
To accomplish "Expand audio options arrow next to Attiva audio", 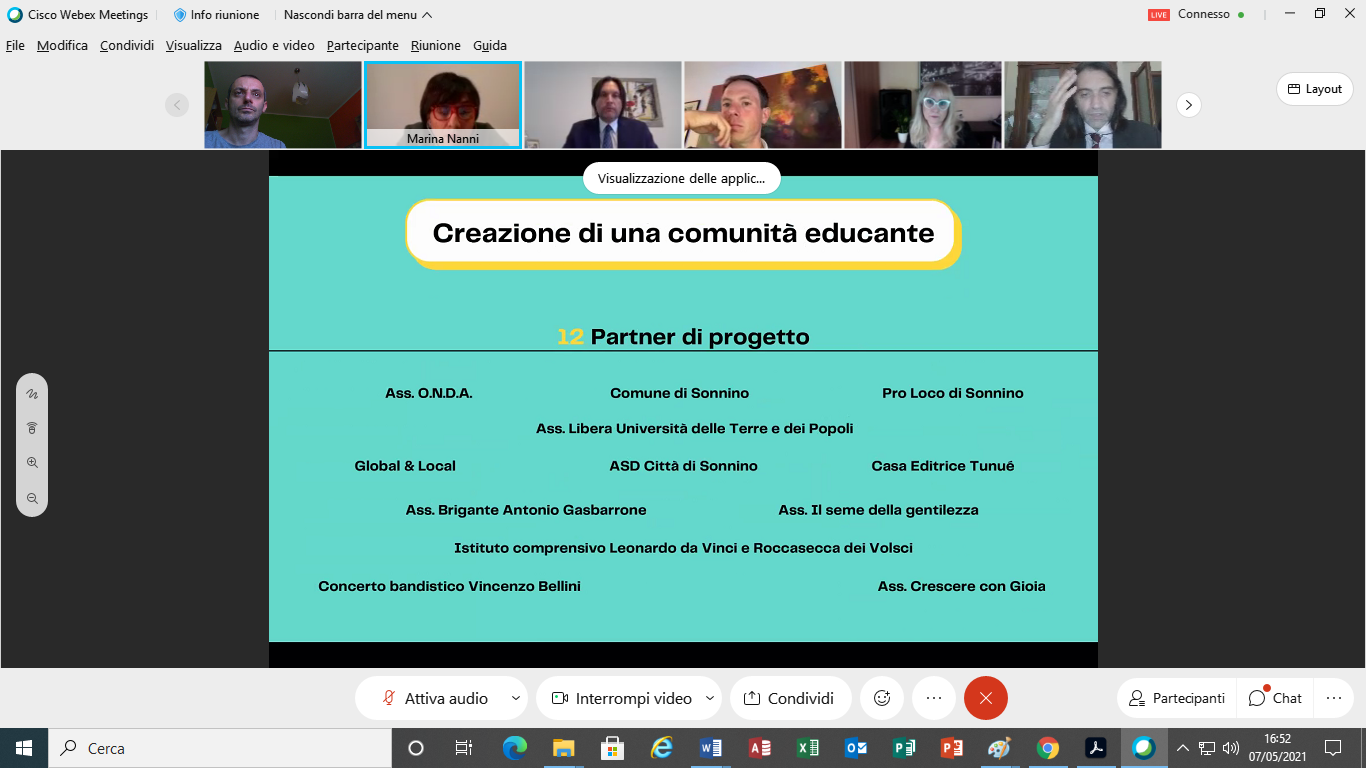I will click(x=516, y=698).
